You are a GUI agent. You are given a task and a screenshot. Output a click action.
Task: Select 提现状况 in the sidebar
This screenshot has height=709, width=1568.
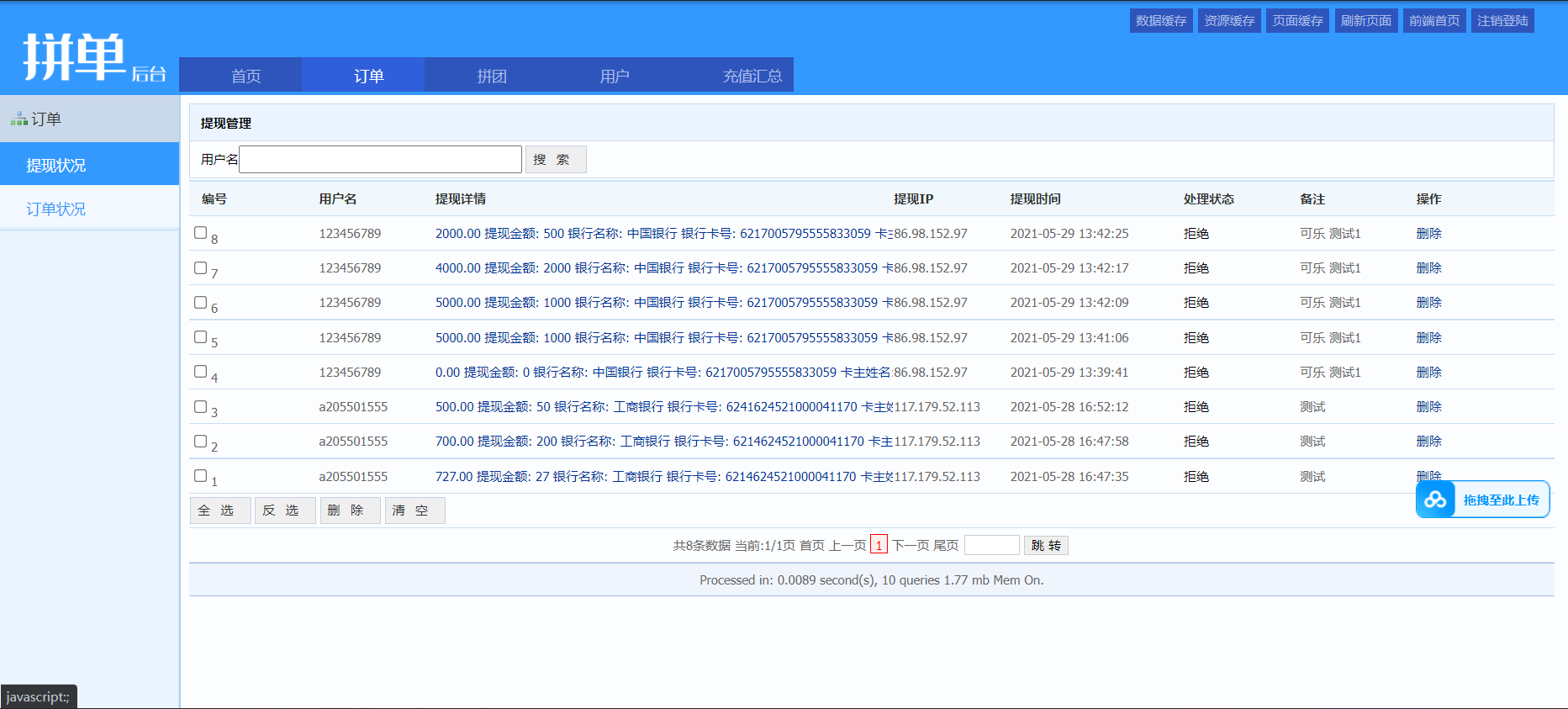(x=89, y=164)
